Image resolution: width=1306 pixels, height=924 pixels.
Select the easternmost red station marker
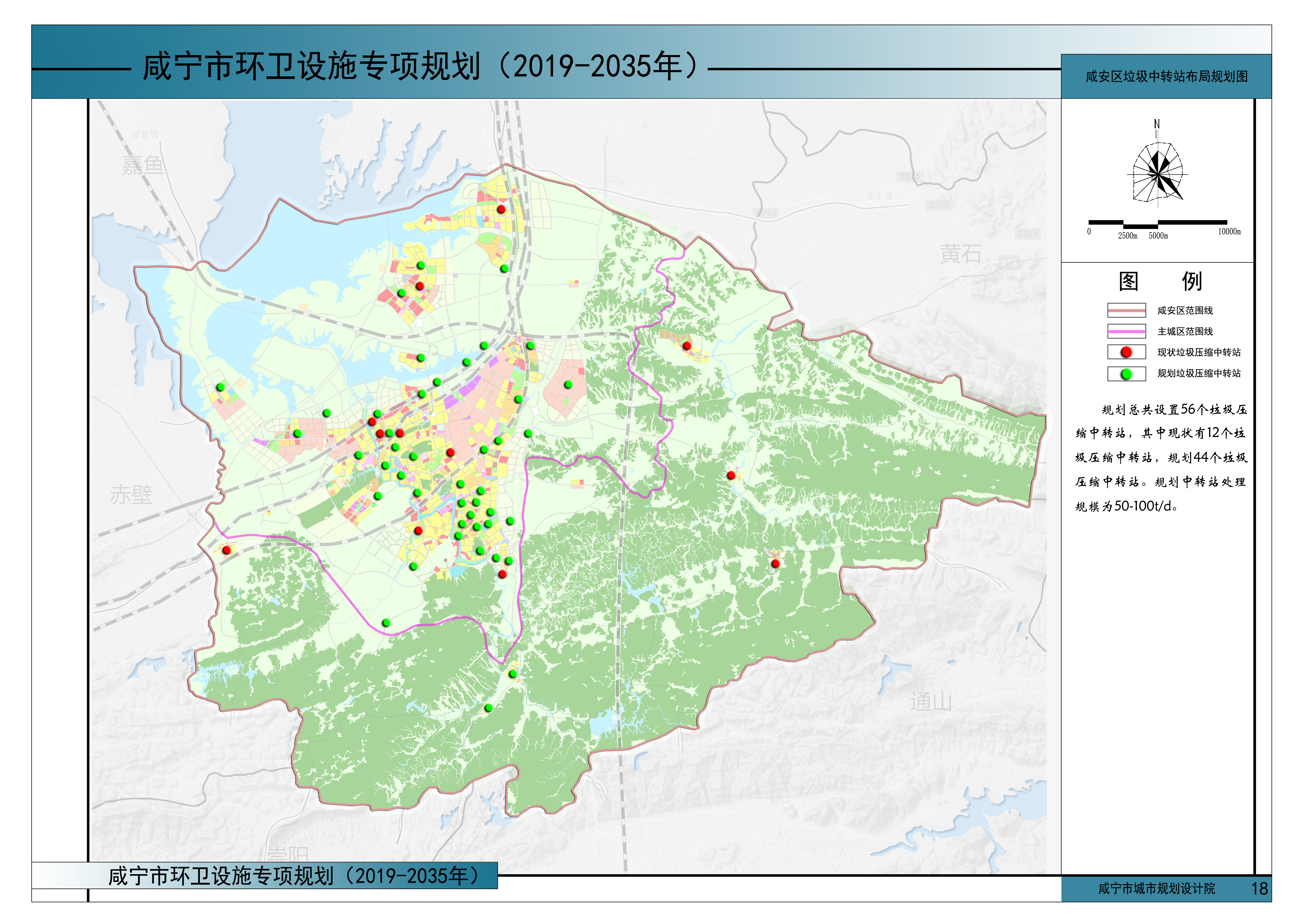(775, 563)
